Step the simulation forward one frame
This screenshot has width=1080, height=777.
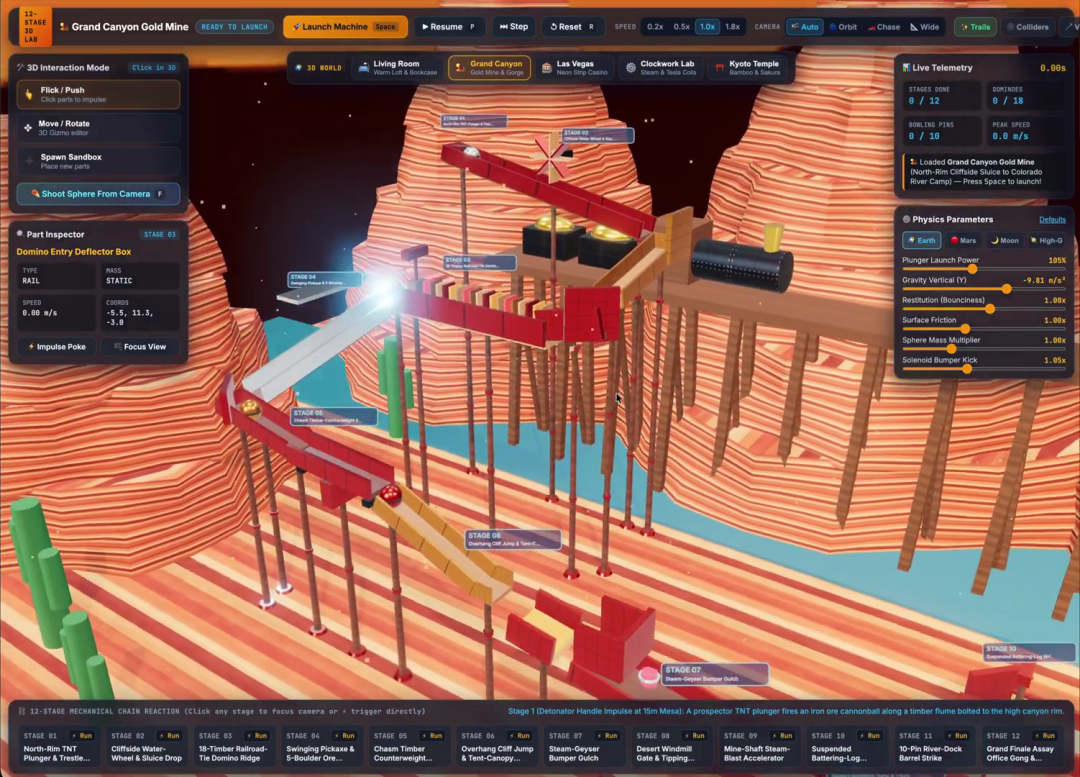[x=514, y=27]
